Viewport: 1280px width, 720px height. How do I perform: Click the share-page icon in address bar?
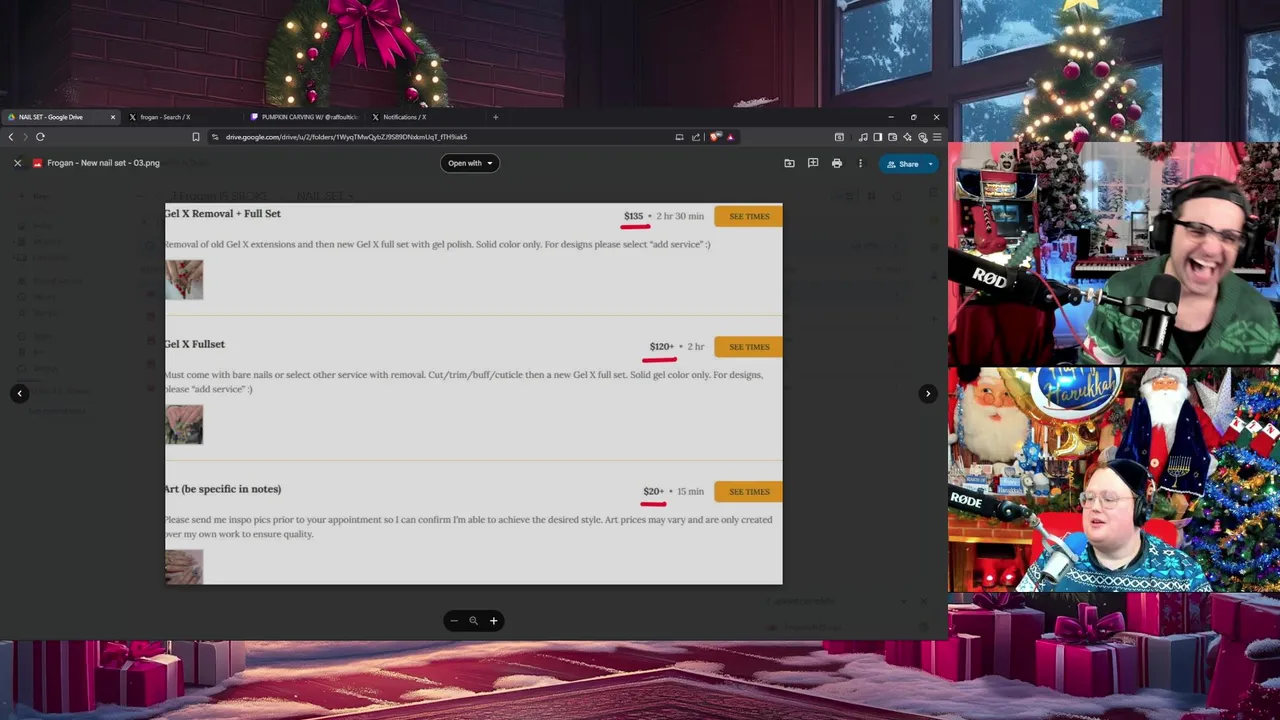coord(696,137)
